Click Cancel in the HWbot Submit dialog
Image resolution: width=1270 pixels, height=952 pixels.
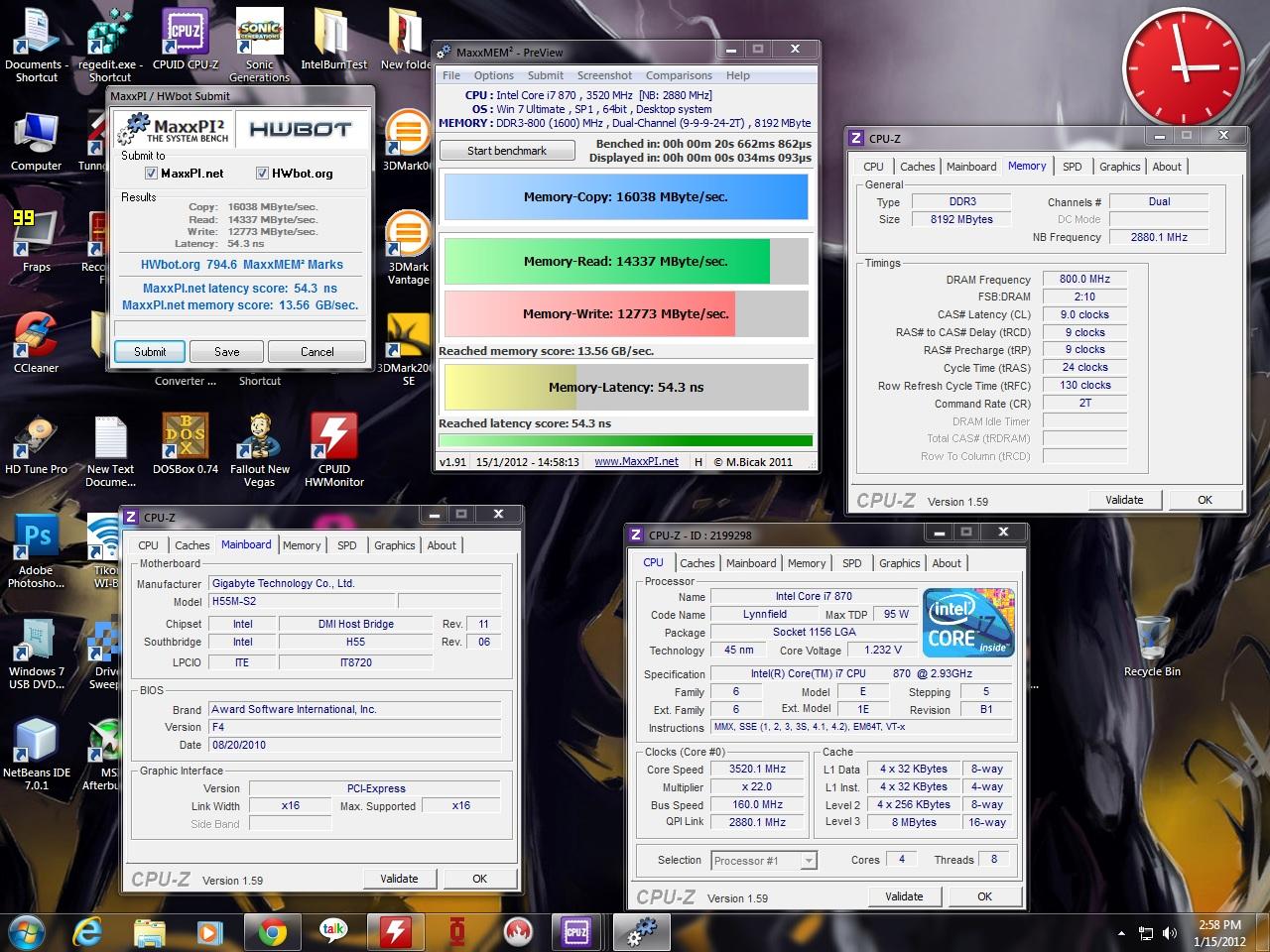[x=317, y=351]
